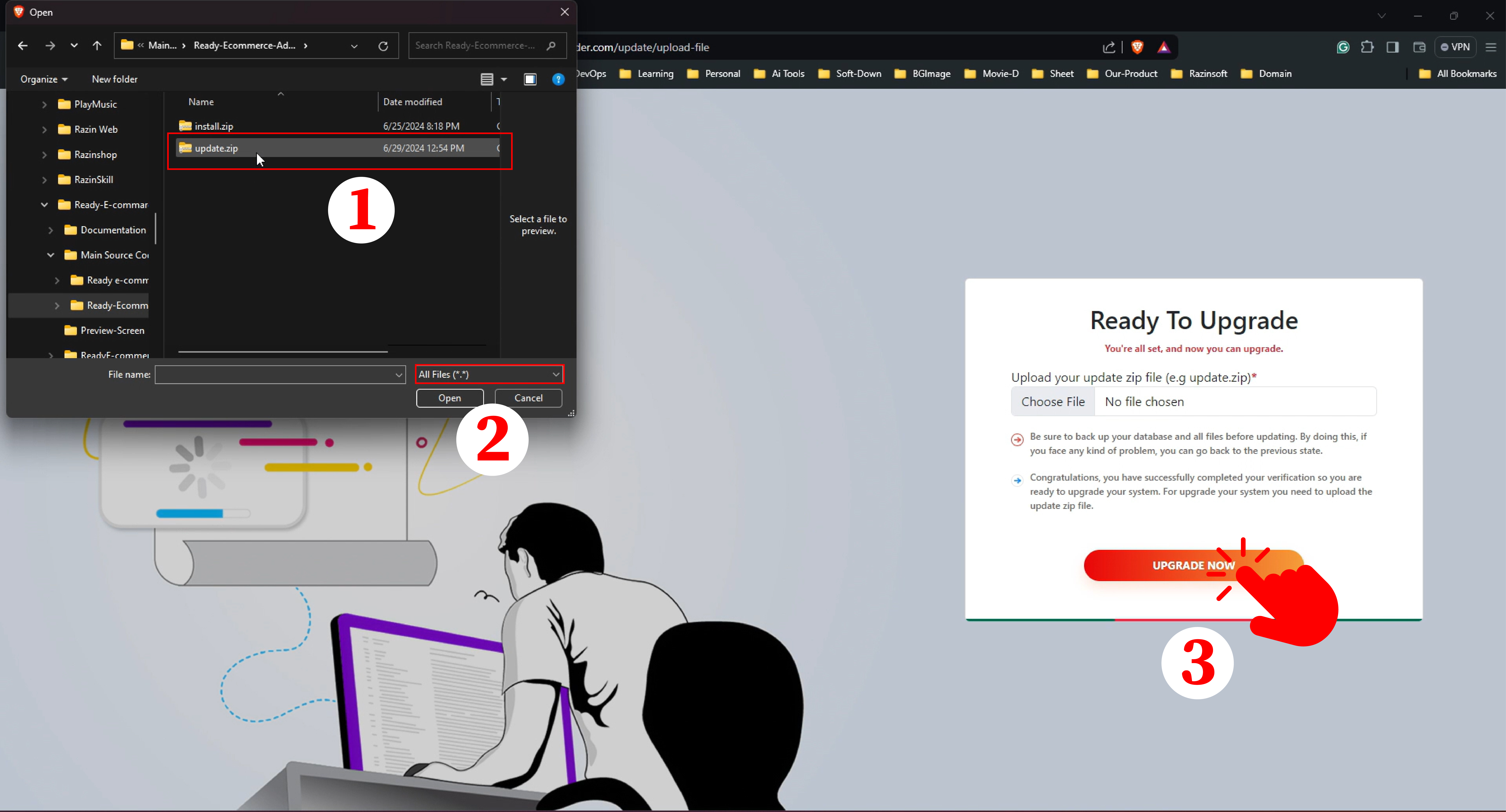Screen dimensions: 1506x812
Task: Toggle the browser sidebar panel icon
Action: pyautogui.click(x=1393, y=47)
